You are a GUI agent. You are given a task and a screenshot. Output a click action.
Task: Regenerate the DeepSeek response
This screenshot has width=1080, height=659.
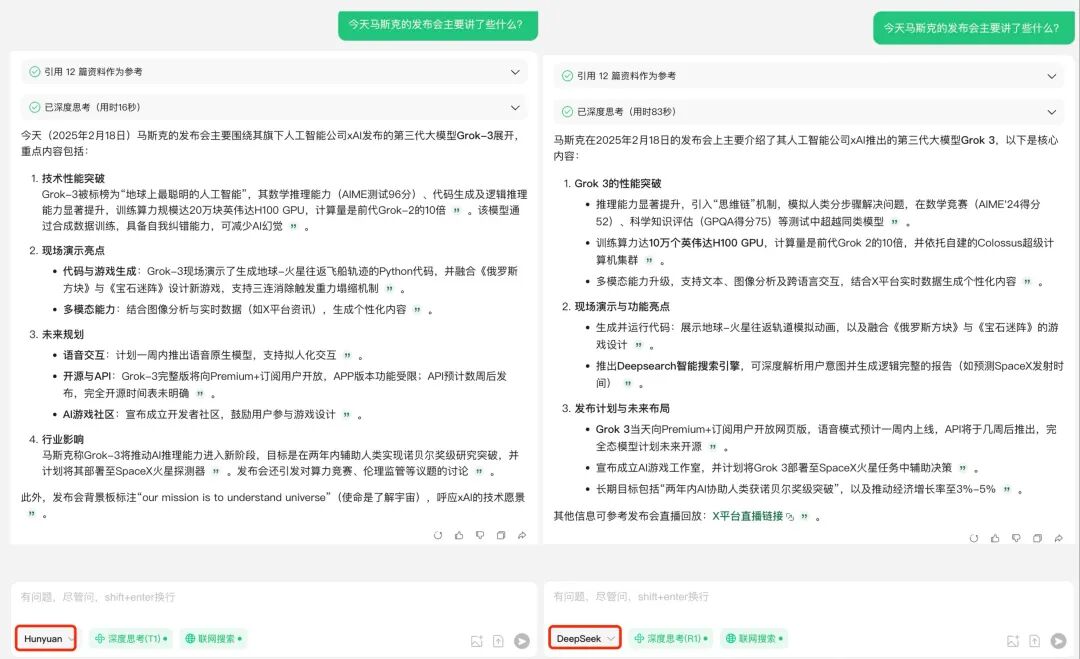pos(973,538)
